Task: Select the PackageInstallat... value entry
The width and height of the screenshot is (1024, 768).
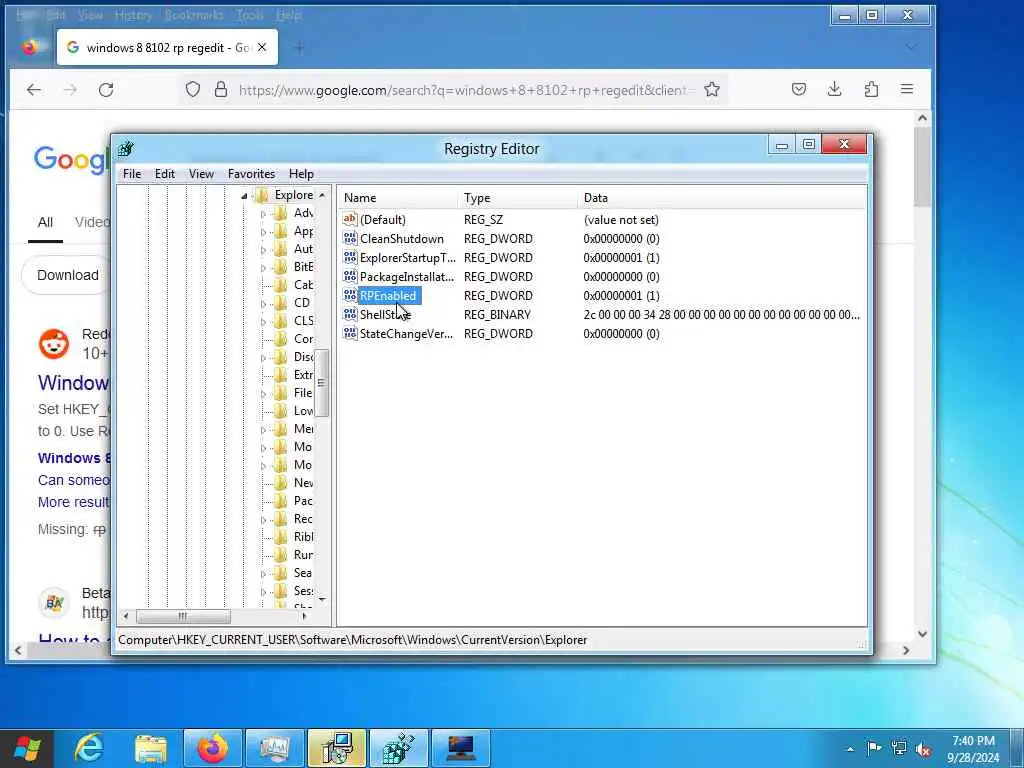Action: (x=406, y=277)
